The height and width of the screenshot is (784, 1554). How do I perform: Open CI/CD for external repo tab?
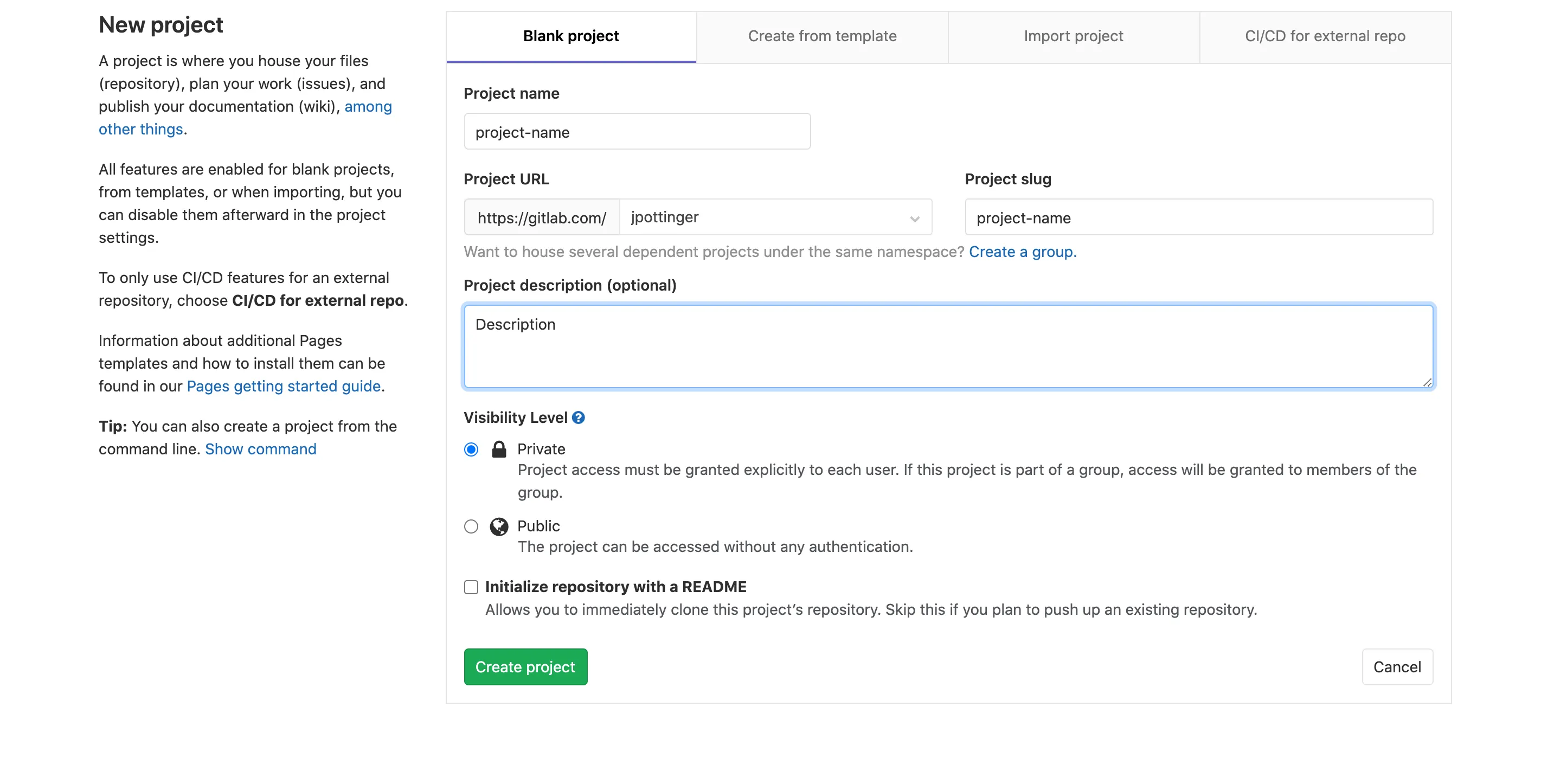click(1325, 36)
